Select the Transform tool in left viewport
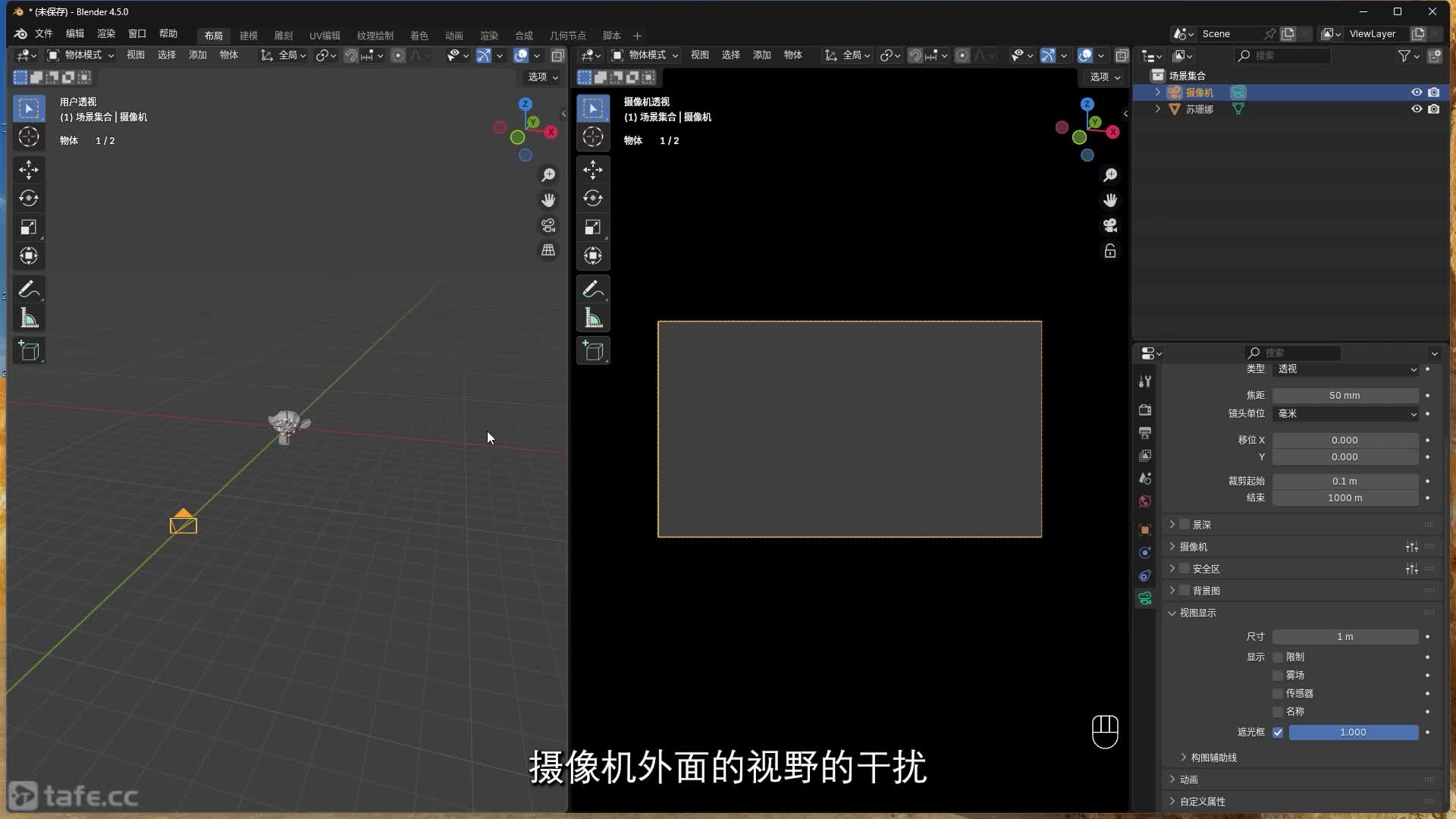 [x=29, y=256]
